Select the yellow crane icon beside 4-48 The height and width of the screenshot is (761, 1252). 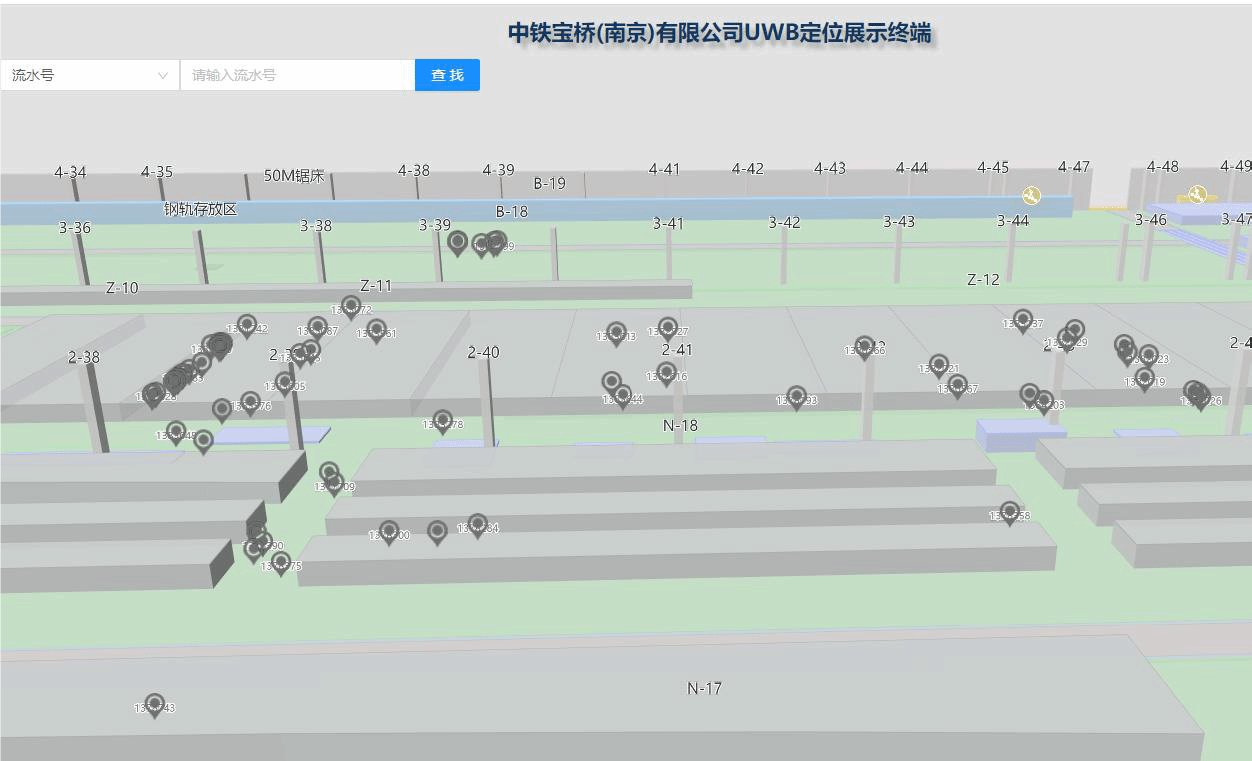point(1197,194)
